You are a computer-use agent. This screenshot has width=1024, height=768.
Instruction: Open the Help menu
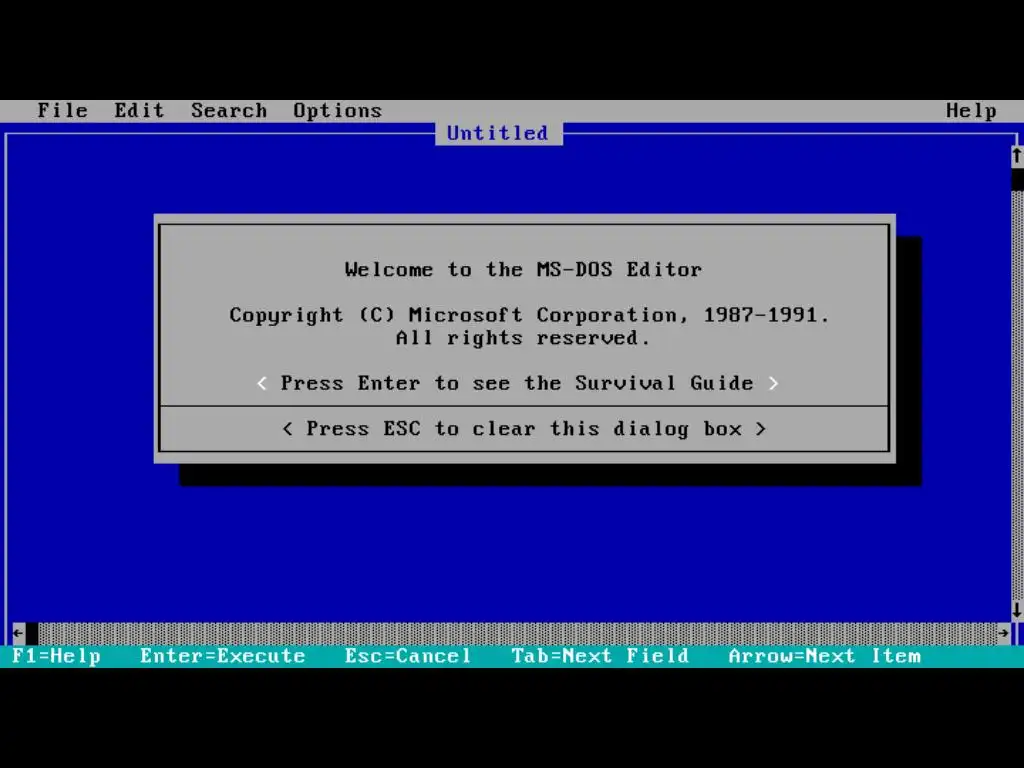(x=972, y=110)
